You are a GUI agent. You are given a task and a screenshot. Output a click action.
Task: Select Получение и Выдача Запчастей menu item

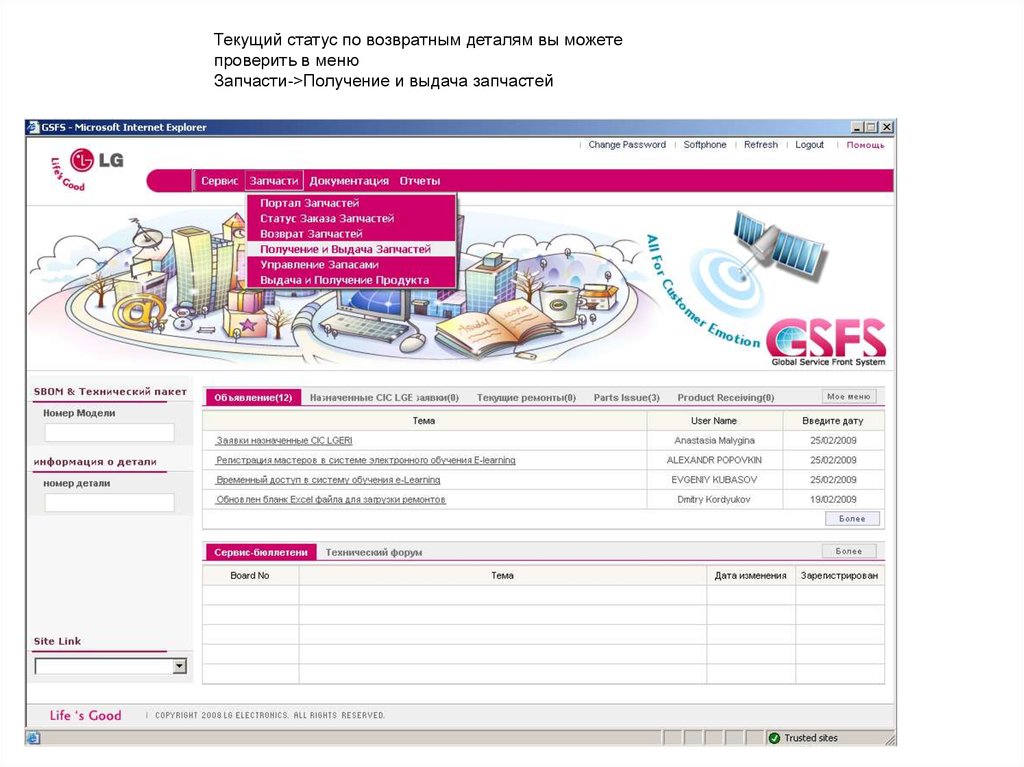click(x=345, y=249)
